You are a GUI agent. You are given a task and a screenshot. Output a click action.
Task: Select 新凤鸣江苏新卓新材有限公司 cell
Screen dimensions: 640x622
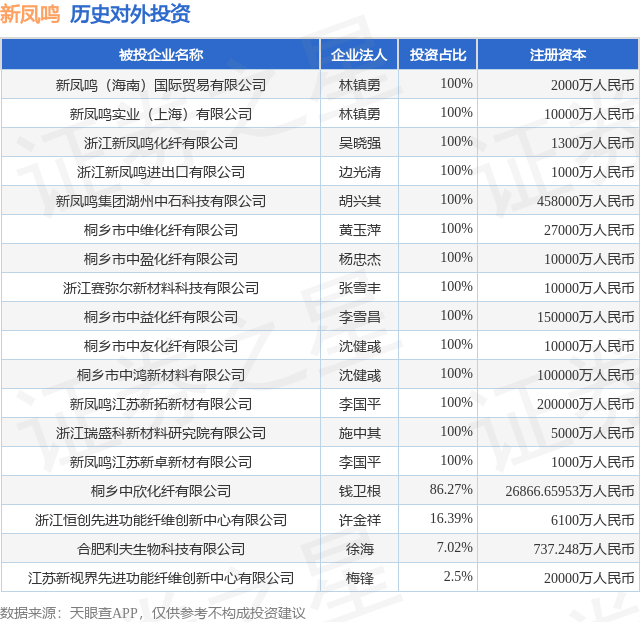click(x=161, y=462)
